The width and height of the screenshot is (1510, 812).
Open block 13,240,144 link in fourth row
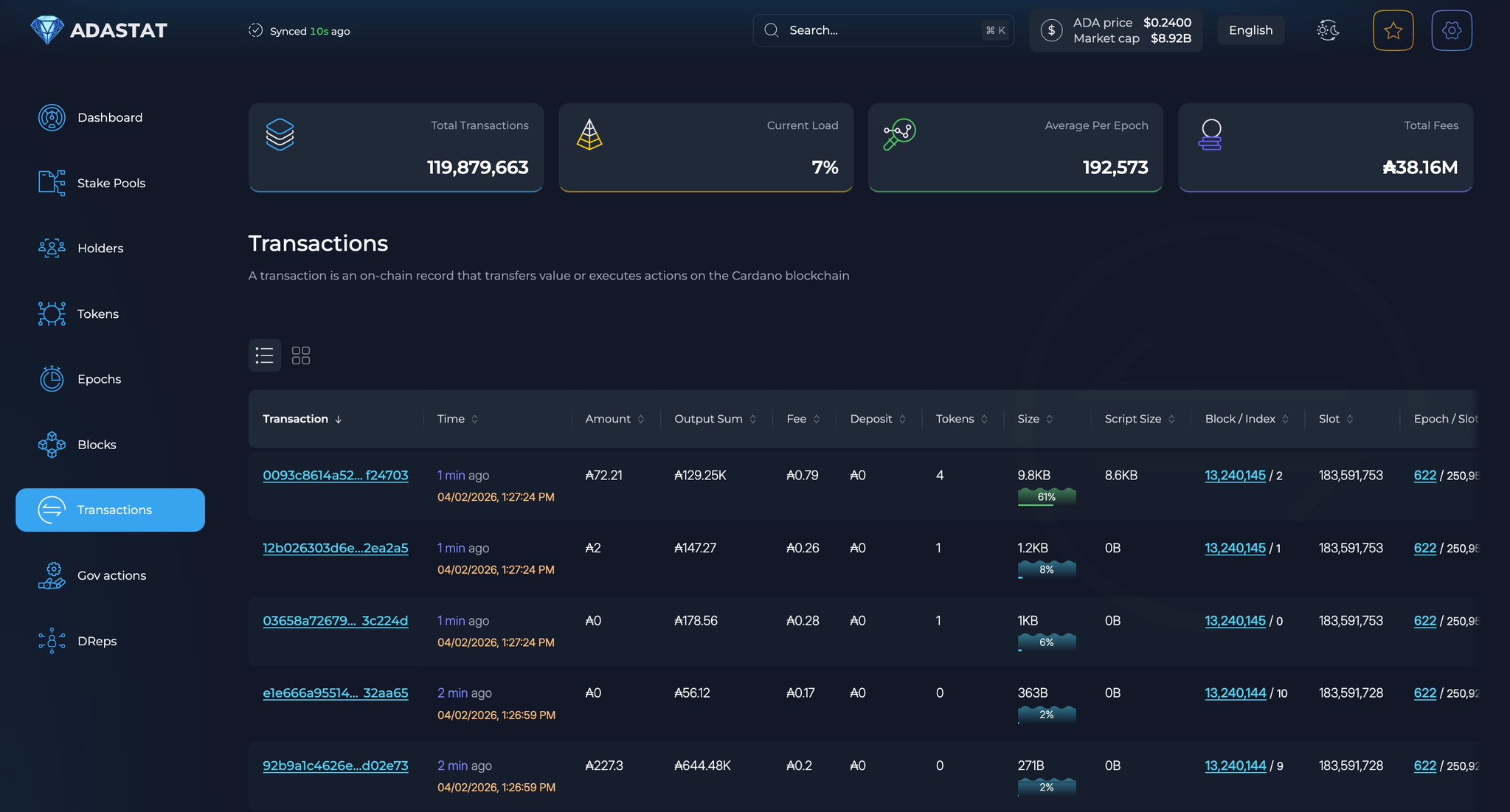[1235, 693]
